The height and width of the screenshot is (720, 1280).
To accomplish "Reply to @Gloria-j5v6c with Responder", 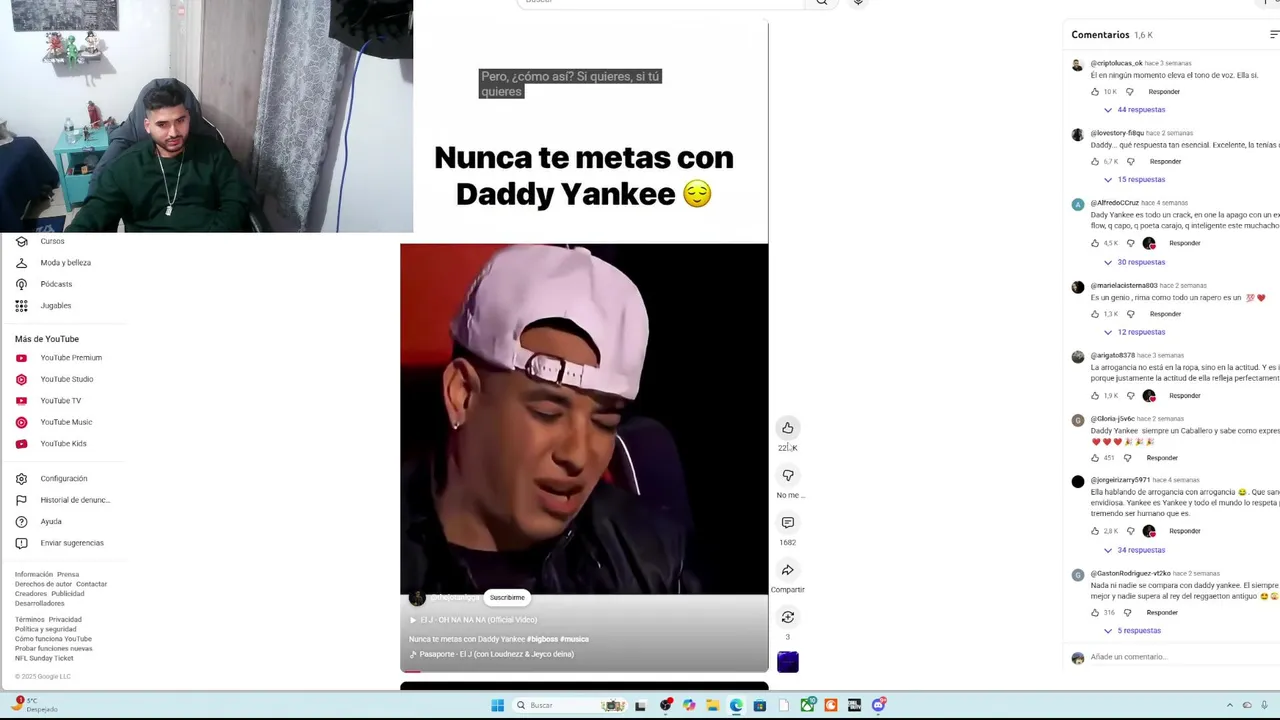I will pos(1162,458).
